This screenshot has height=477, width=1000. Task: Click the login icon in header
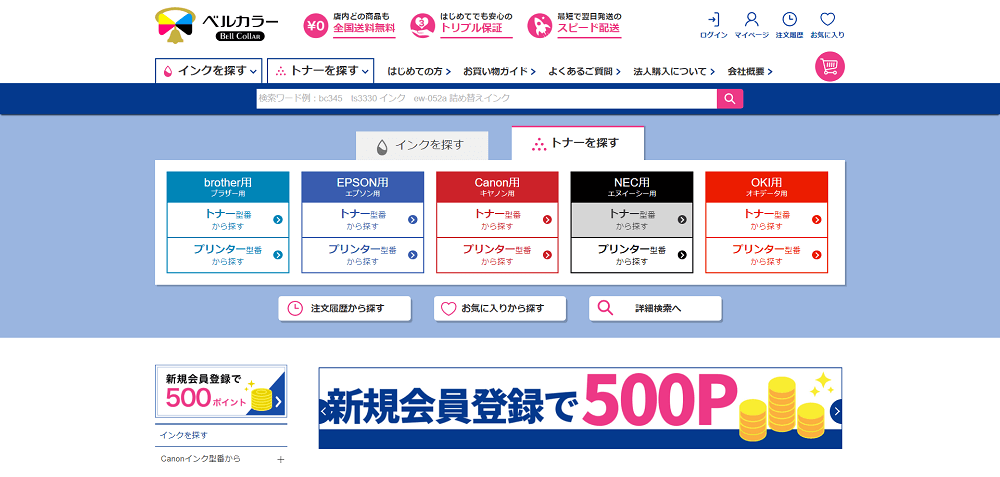coord(713,20)
